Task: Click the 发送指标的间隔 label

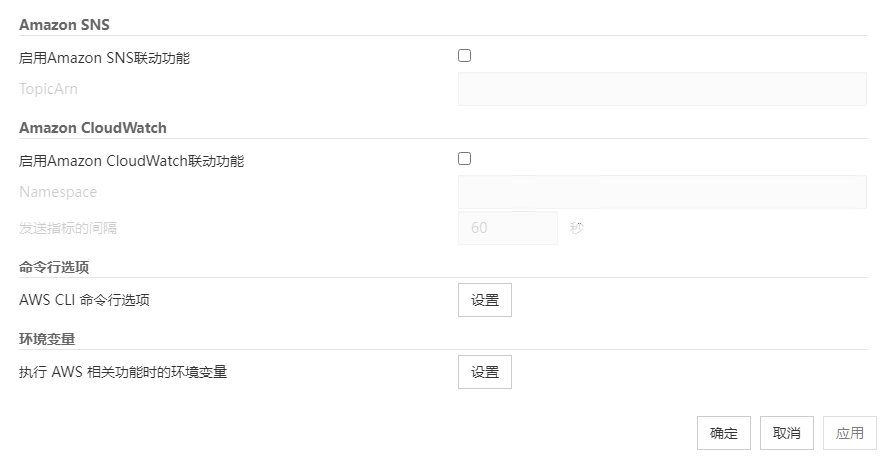Action: [x=68, y=228]
